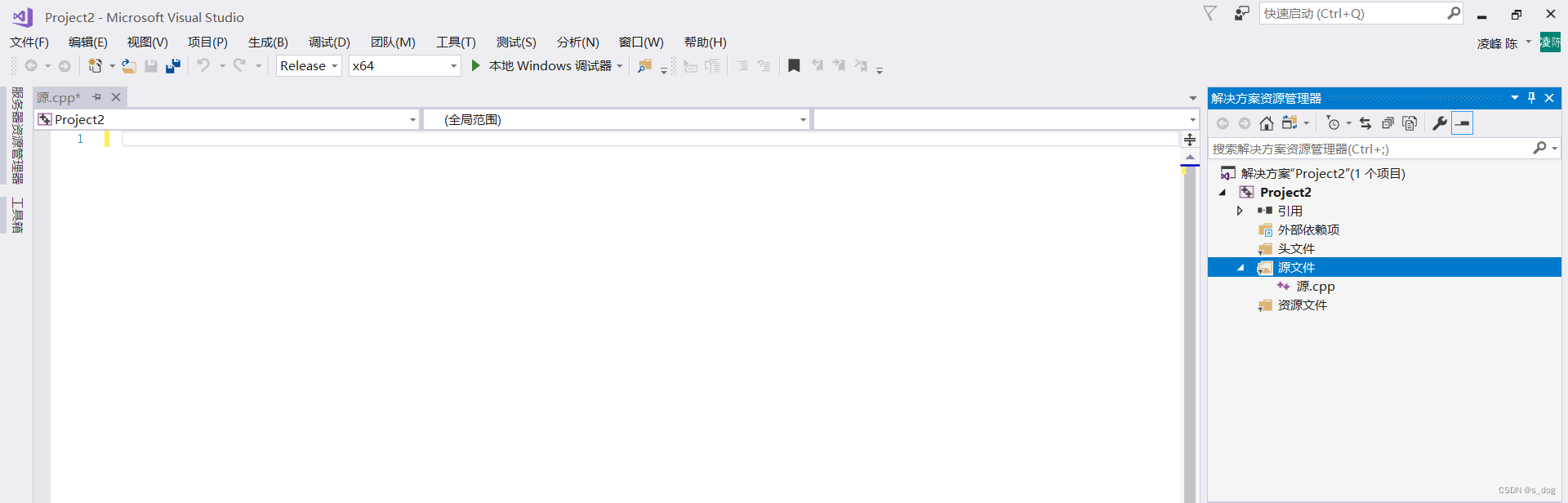Image resolution: width=1568 pixels, height=503 pixels.
Task: Click the Redo arrow icon
Action: coord(239,65)
